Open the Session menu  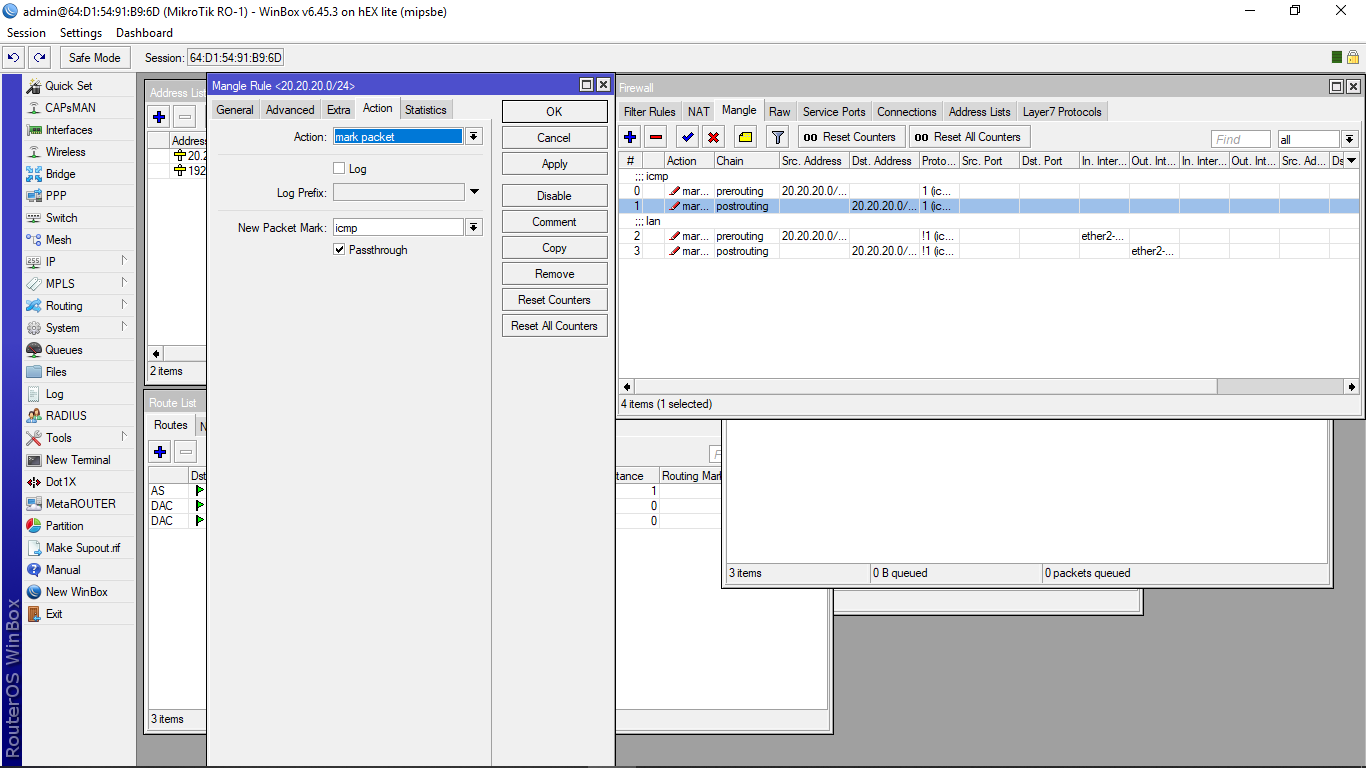click(26, 33)
